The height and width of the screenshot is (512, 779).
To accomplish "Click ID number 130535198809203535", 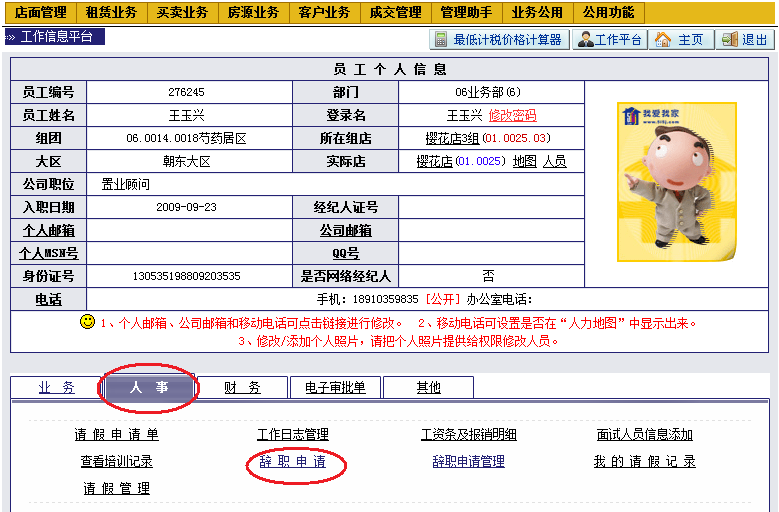I will coord(186,276).
